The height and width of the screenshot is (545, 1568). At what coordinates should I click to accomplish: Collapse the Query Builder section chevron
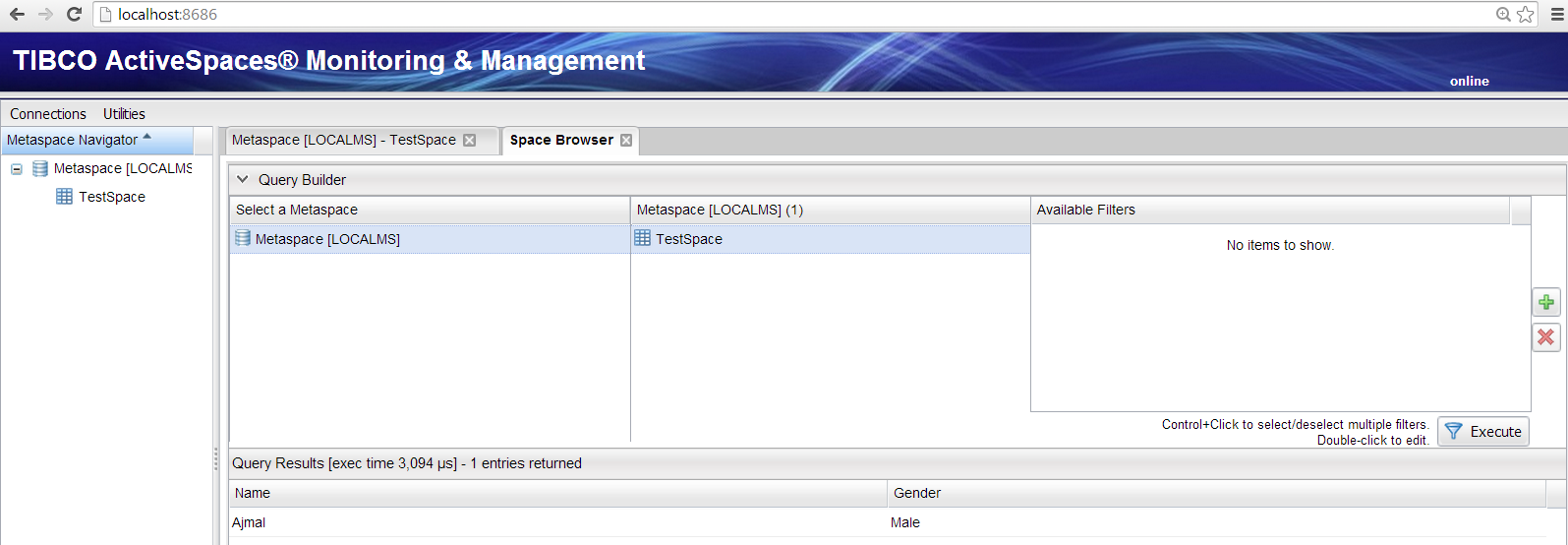243,180
